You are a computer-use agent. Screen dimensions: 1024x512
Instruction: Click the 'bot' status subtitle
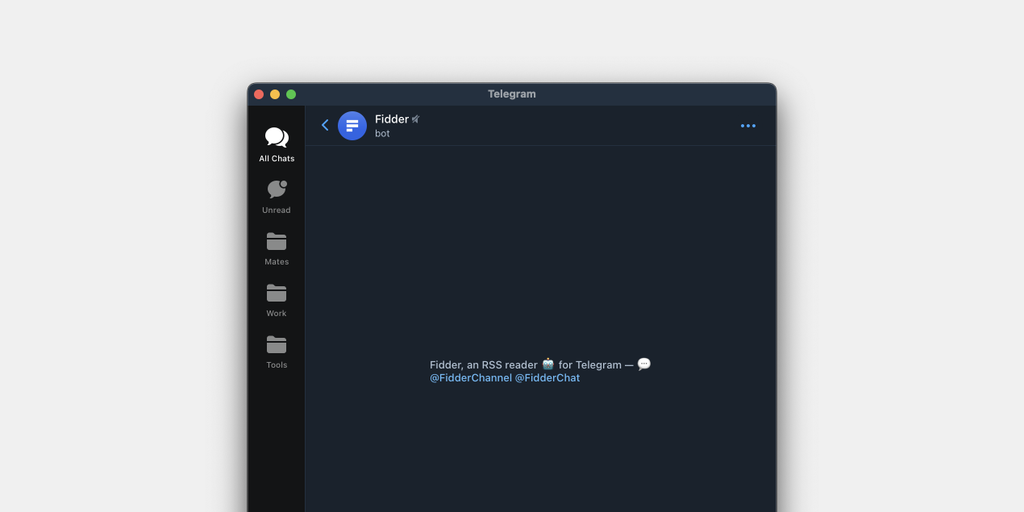pyautogui.click(x=382, y=134)
